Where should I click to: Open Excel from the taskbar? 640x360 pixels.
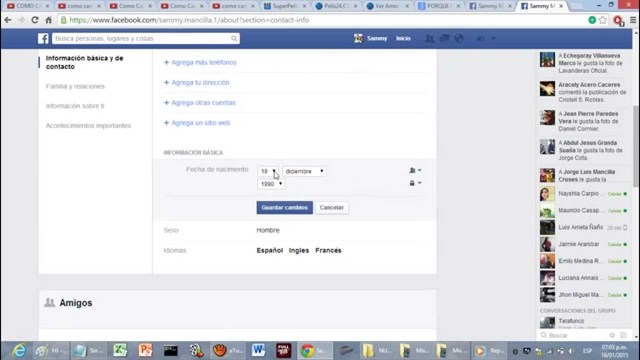coord(120,351)
